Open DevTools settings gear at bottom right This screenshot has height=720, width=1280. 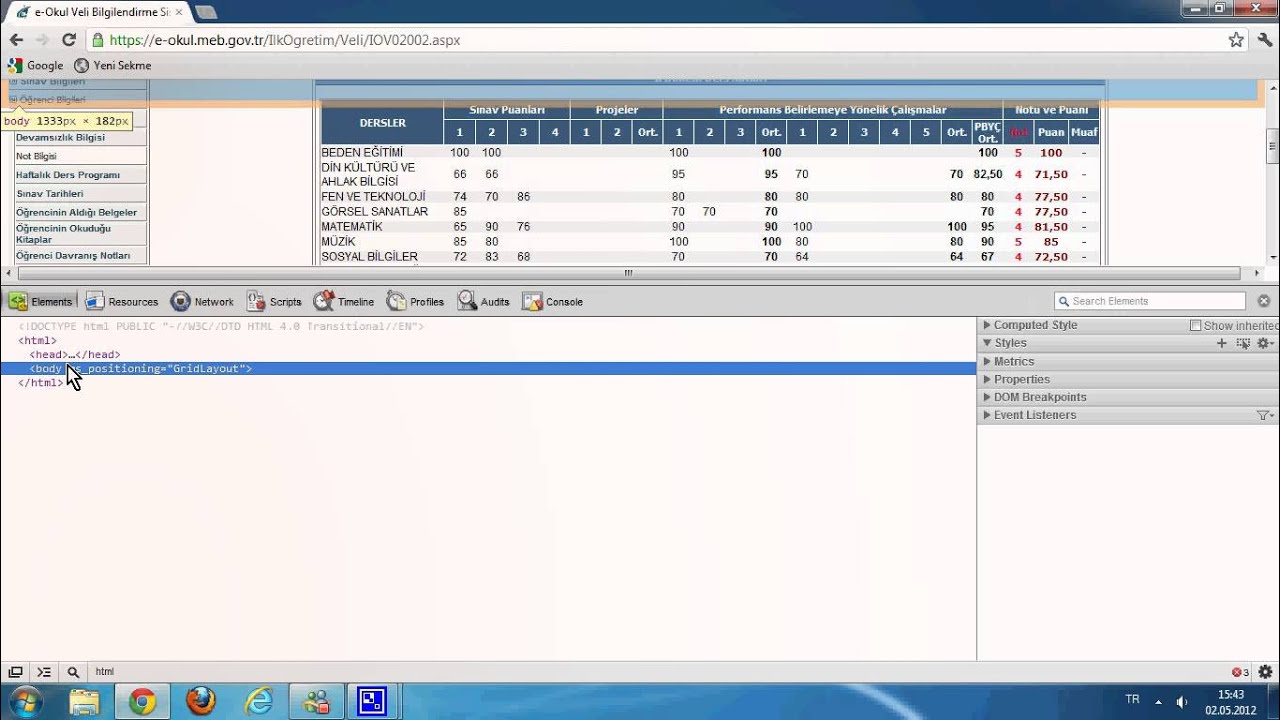click(x=1265, y=672)
